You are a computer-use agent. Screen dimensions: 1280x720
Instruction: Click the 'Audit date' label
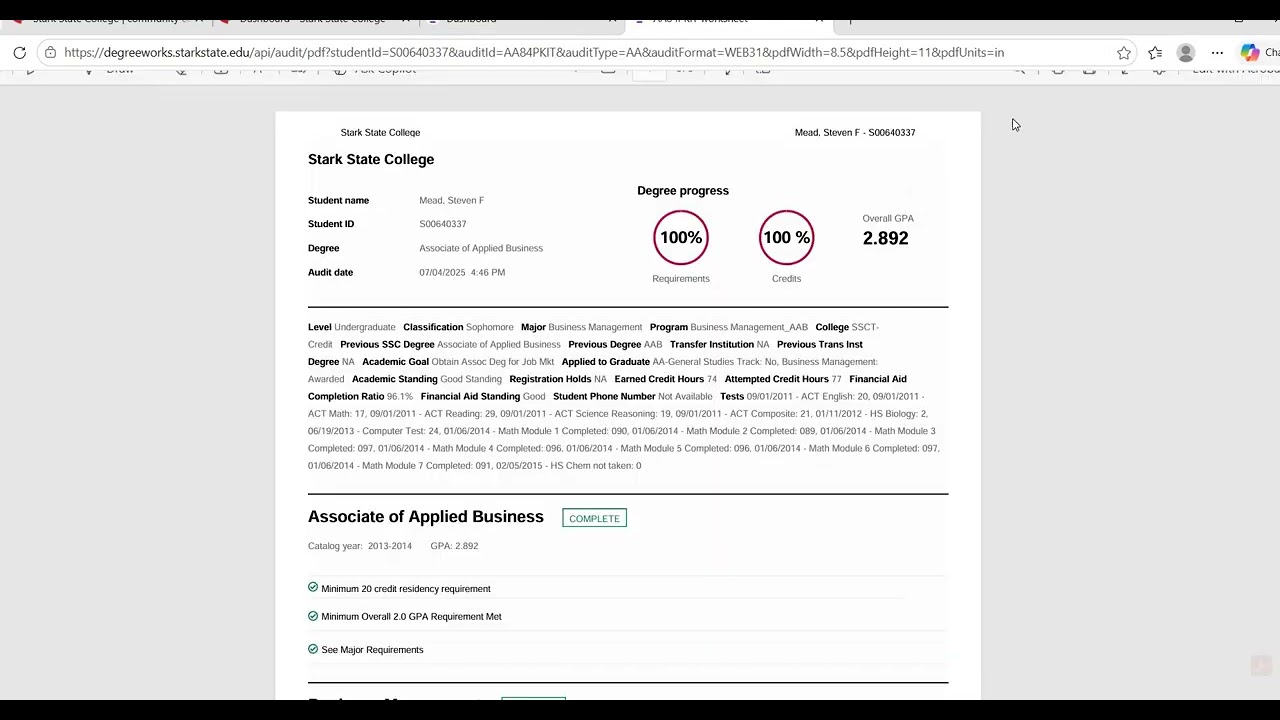click(330, 272)
